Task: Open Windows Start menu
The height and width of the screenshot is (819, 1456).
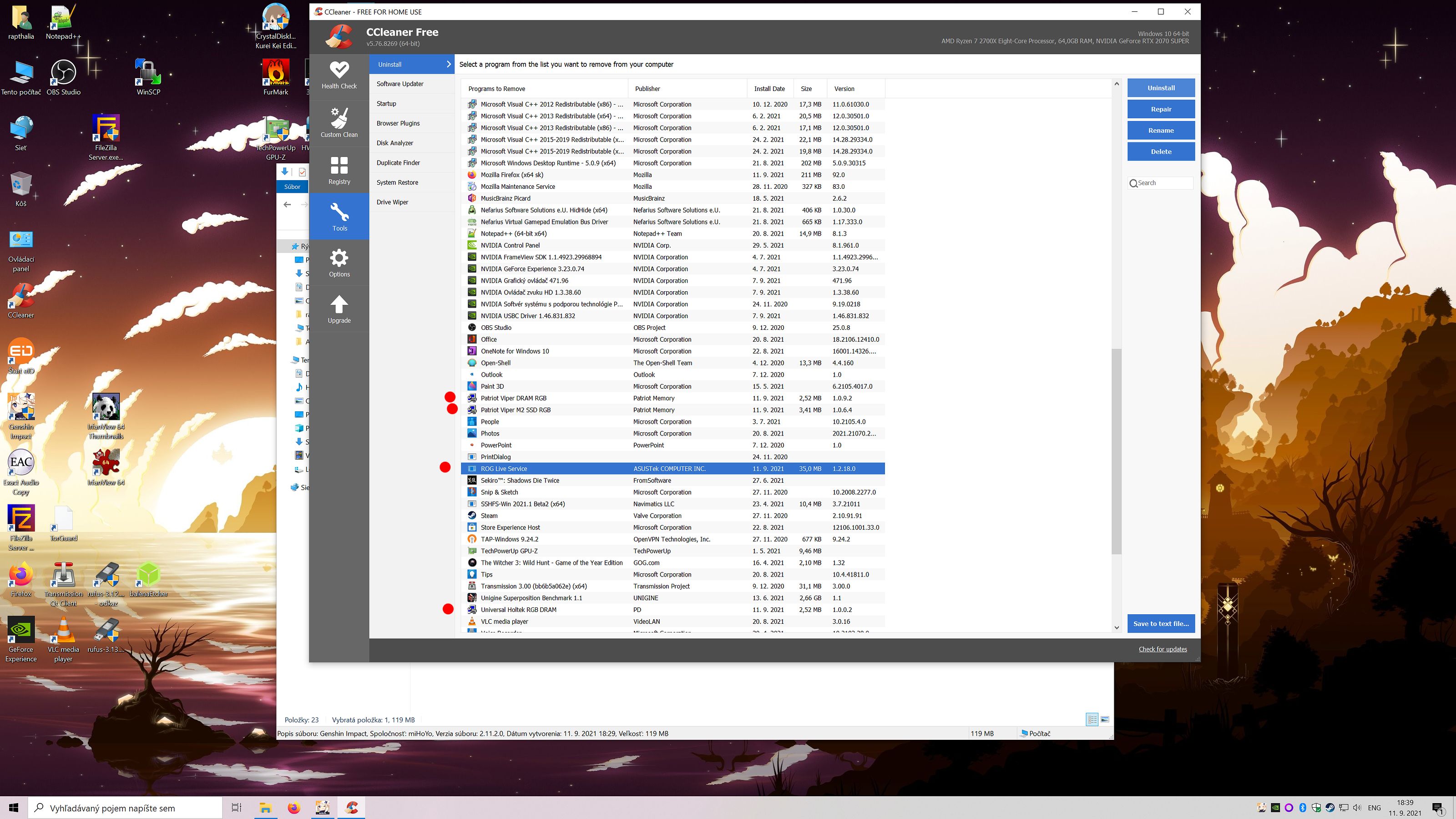Action: (14, 808)
